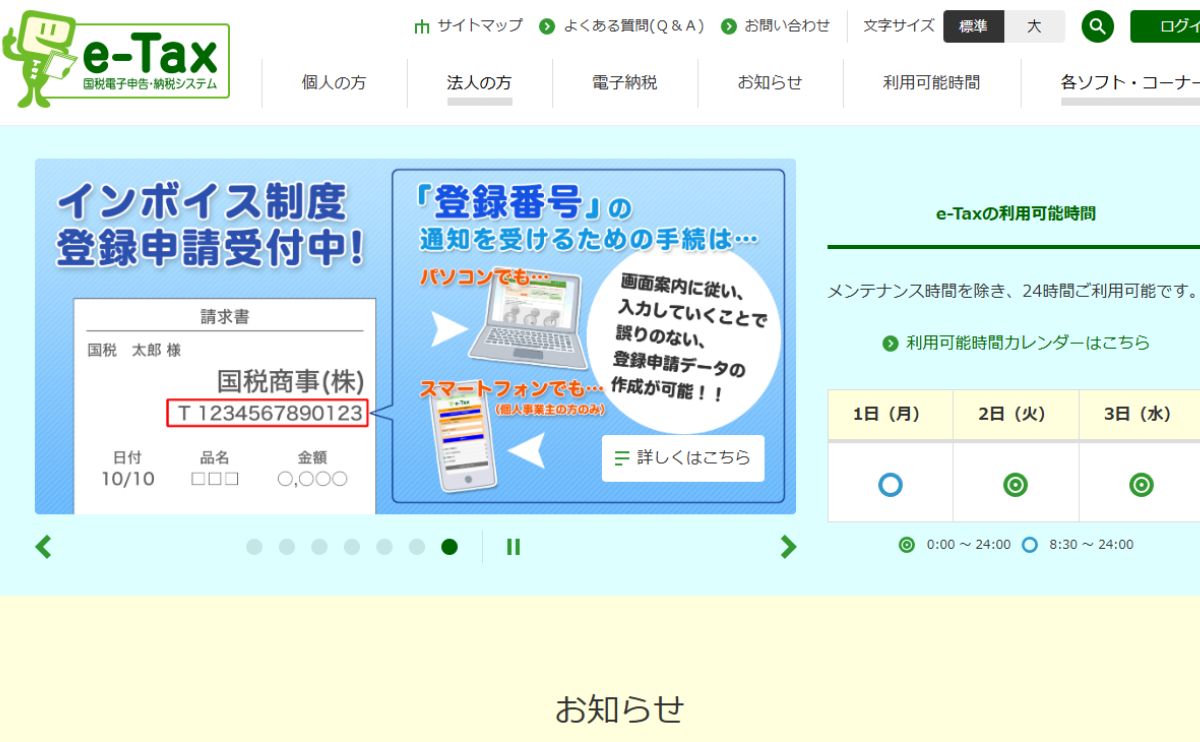Click green double circle under 3日(水)

pyautogui.click(x=1141, y=485)
